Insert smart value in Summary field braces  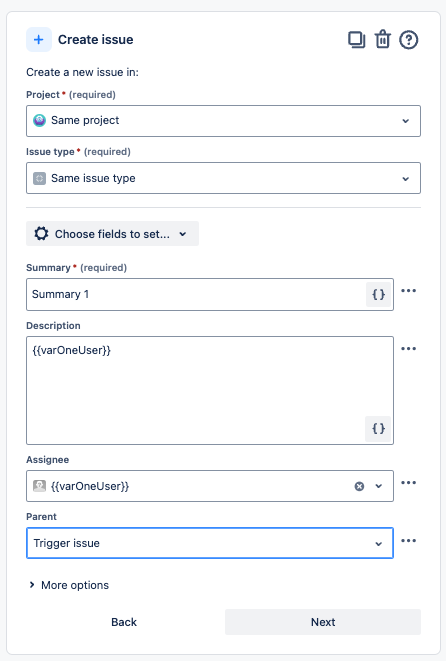coord(379,294)
